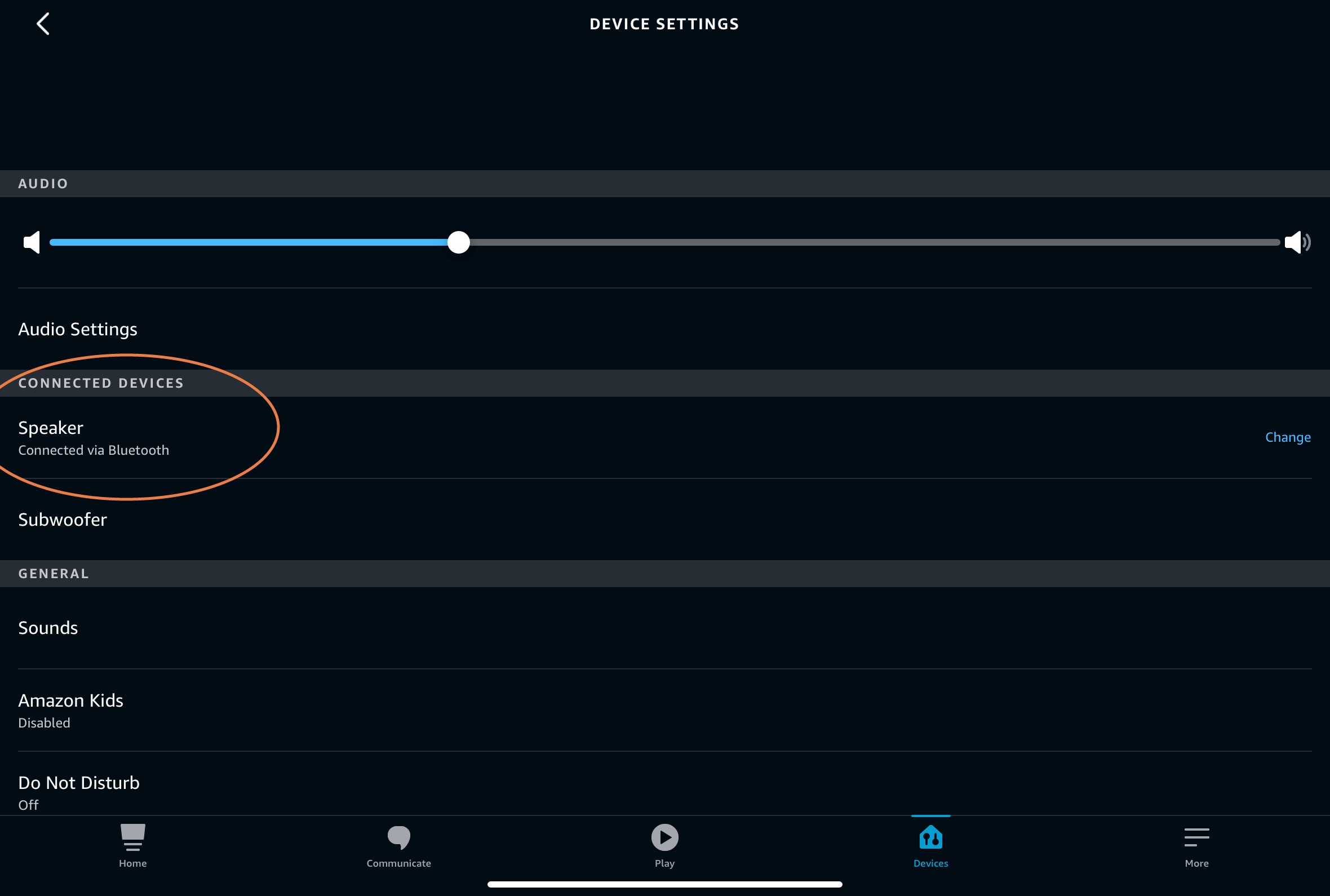The width and height of the screenshot is (1330, 896).
Task: Tap CONNECTED DEVICES section header
Action: click(101, 382)
